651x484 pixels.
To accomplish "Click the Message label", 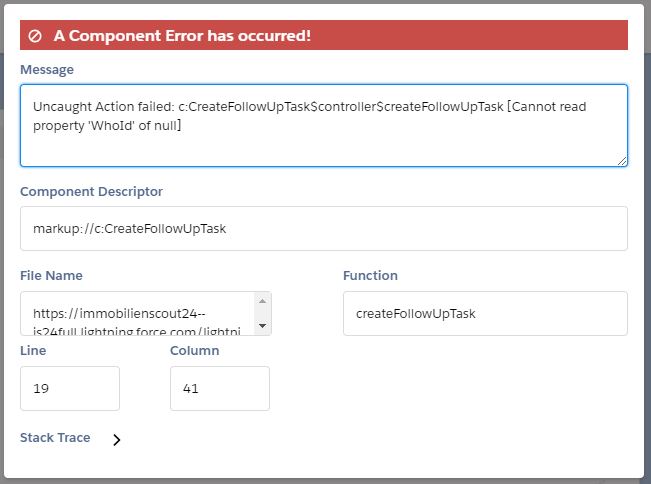I will 46,70.
